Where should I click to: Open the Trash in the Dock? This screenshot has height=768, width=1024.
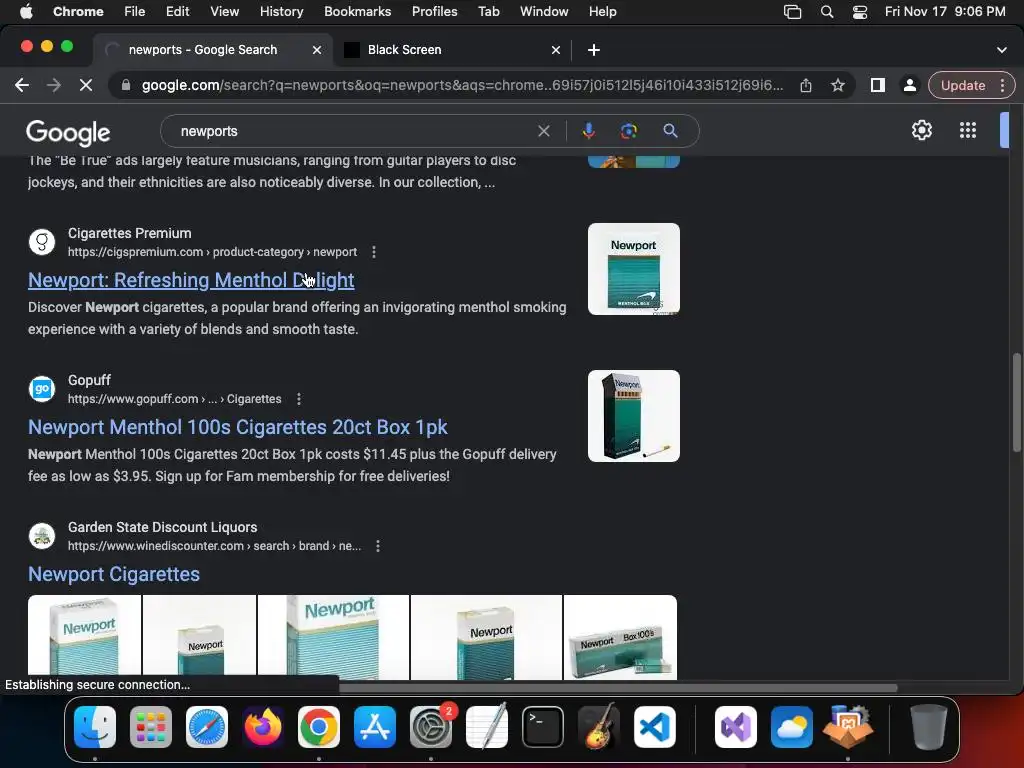928,727
